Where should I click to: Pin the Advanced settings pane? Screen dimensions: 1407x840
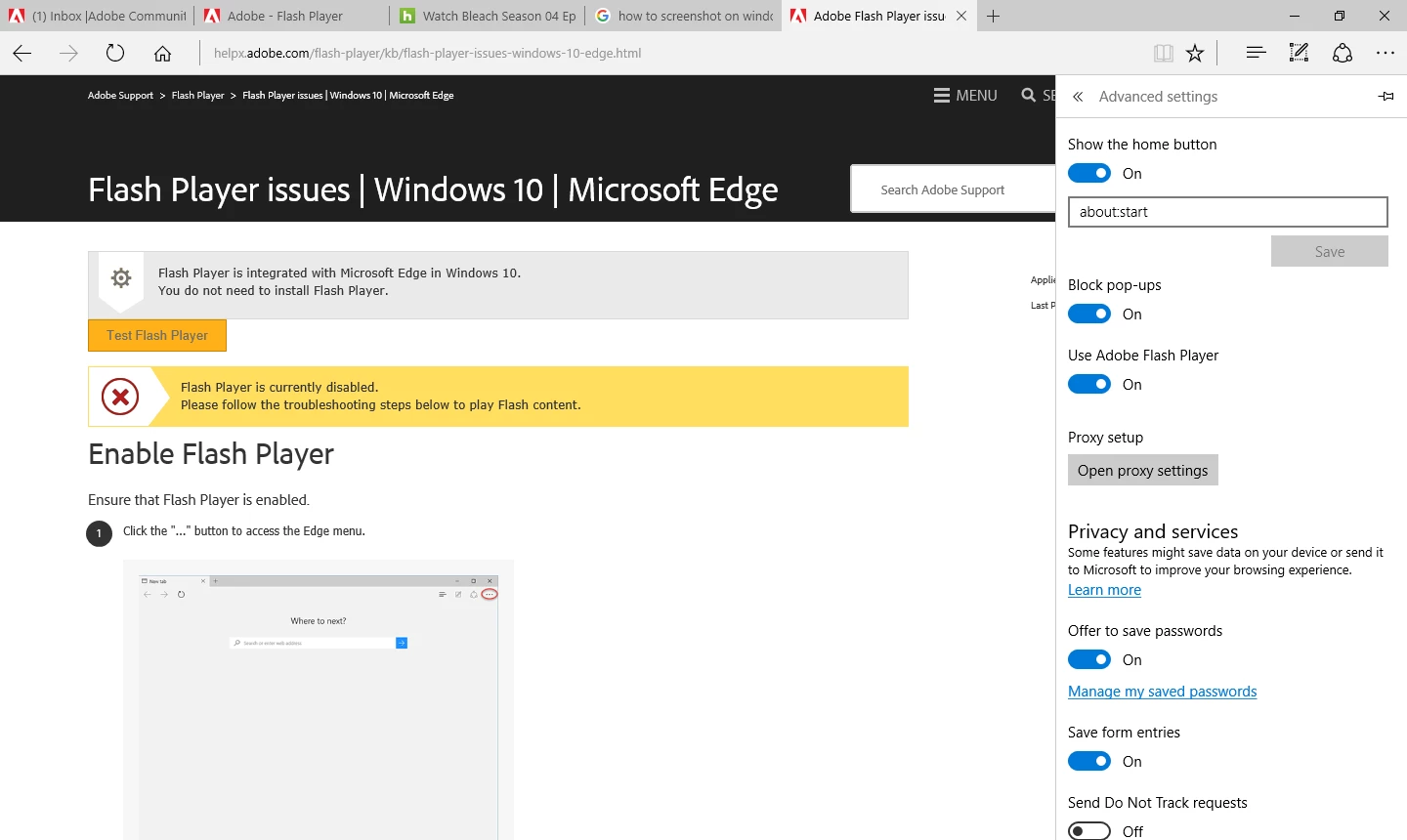point(1386,96)
